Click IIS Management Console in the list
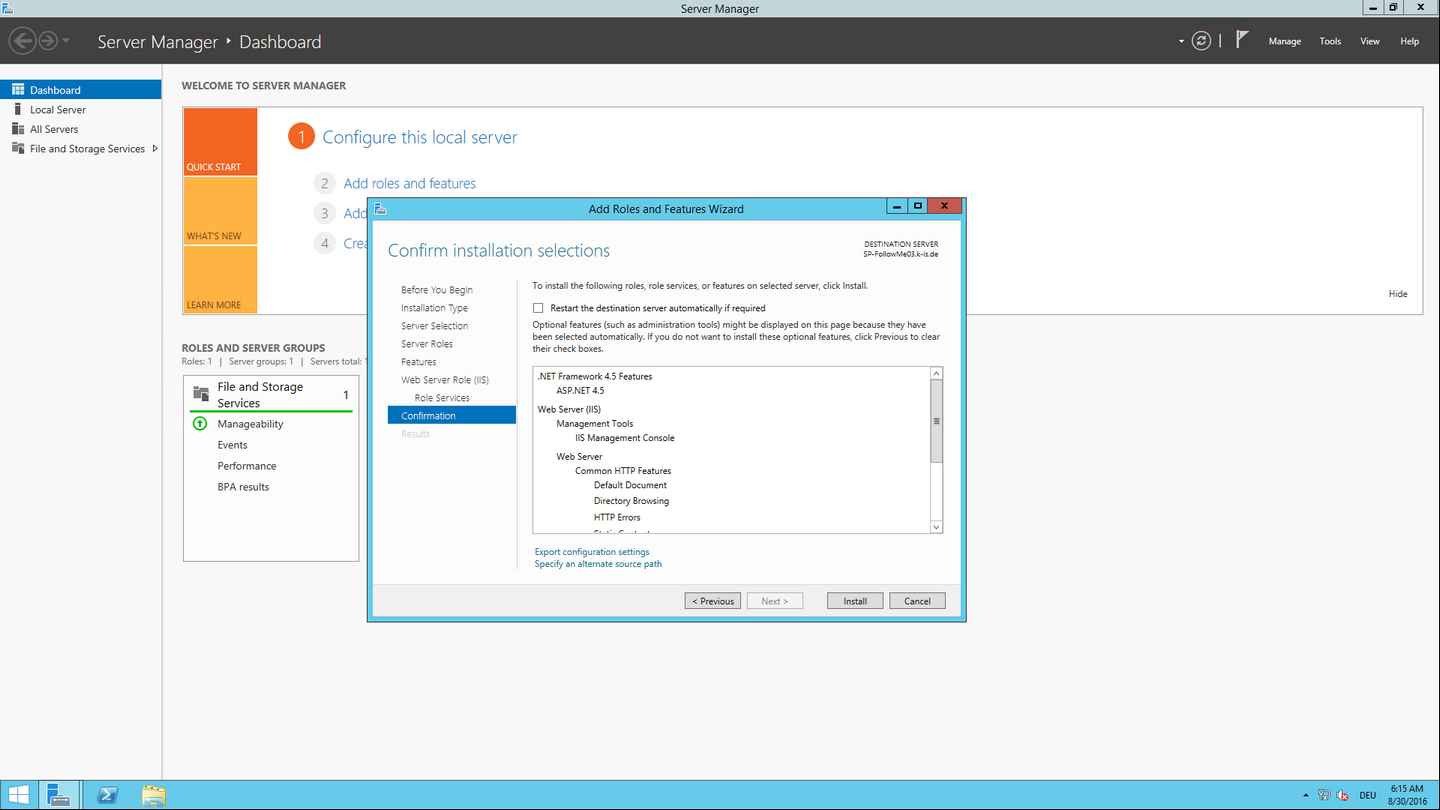The width and height of the screenshot is (1440, 810). point(625,438)
